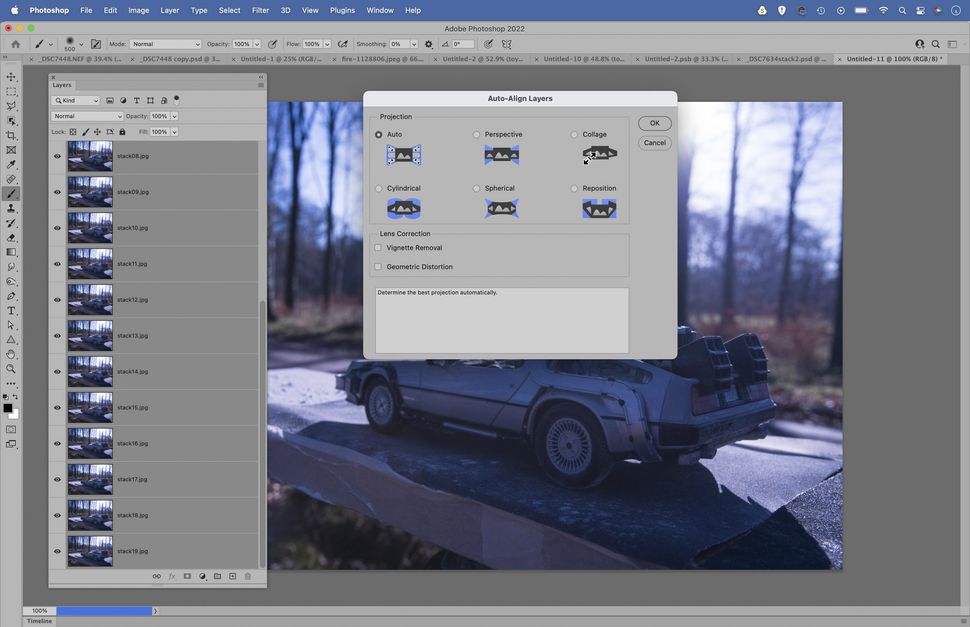Click the delete layer trash icon
Viewport: 970px width, 627px height.
pos(247,576)
